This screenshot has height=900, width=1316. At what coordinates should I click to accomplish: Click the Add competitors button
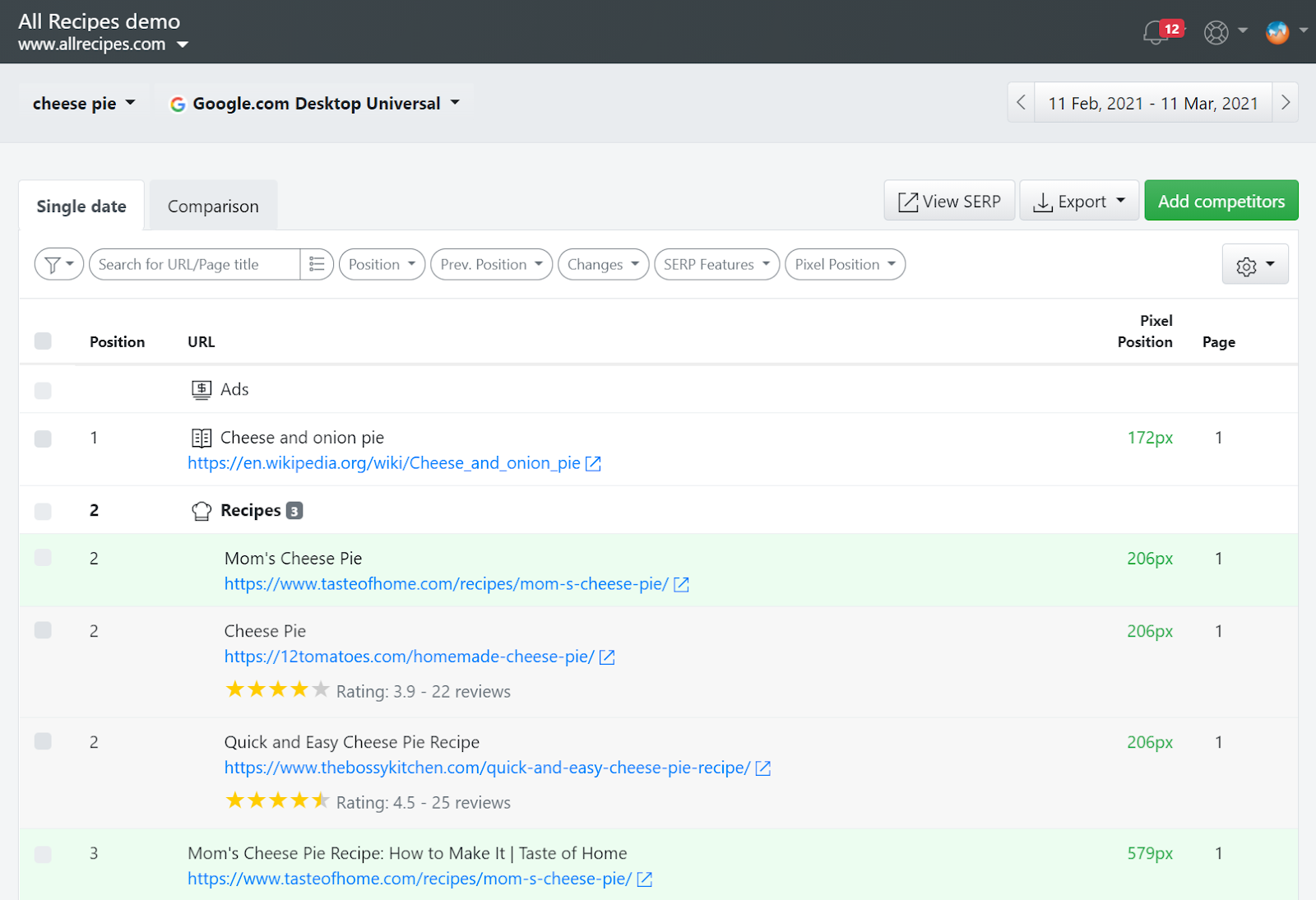coord(1221,200)
